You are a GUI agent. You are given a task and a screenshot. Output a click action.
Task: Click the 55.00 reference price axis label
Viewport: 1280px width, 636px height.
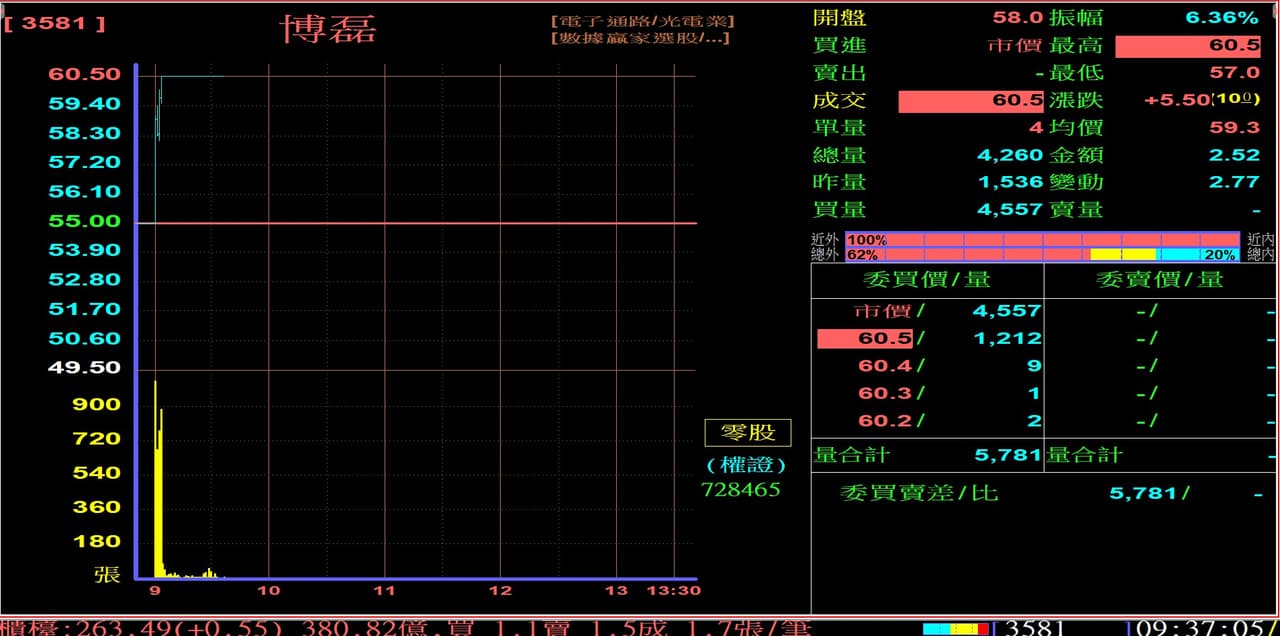click(85, 221)
